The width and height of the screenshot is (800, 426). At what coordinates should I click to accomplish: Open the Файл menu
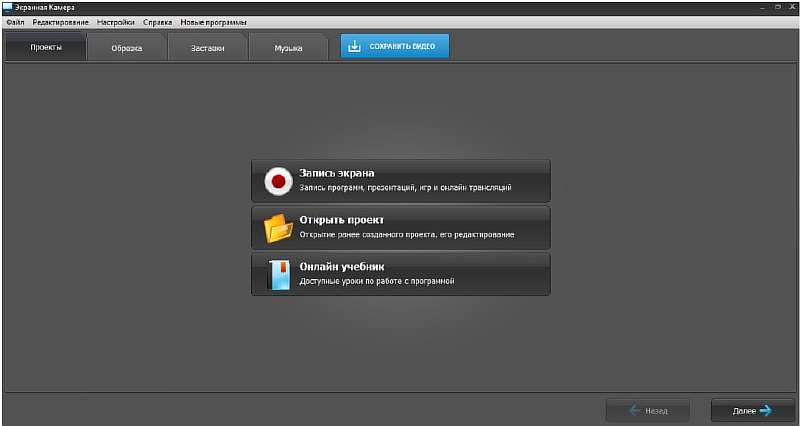[x=14, y=22]
